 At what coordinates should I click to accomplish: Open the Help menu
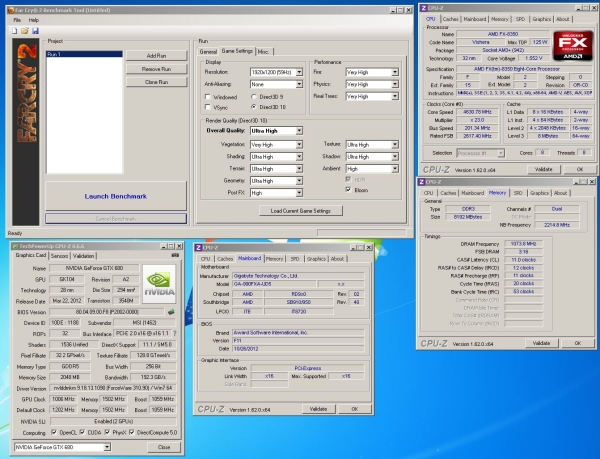34,20
